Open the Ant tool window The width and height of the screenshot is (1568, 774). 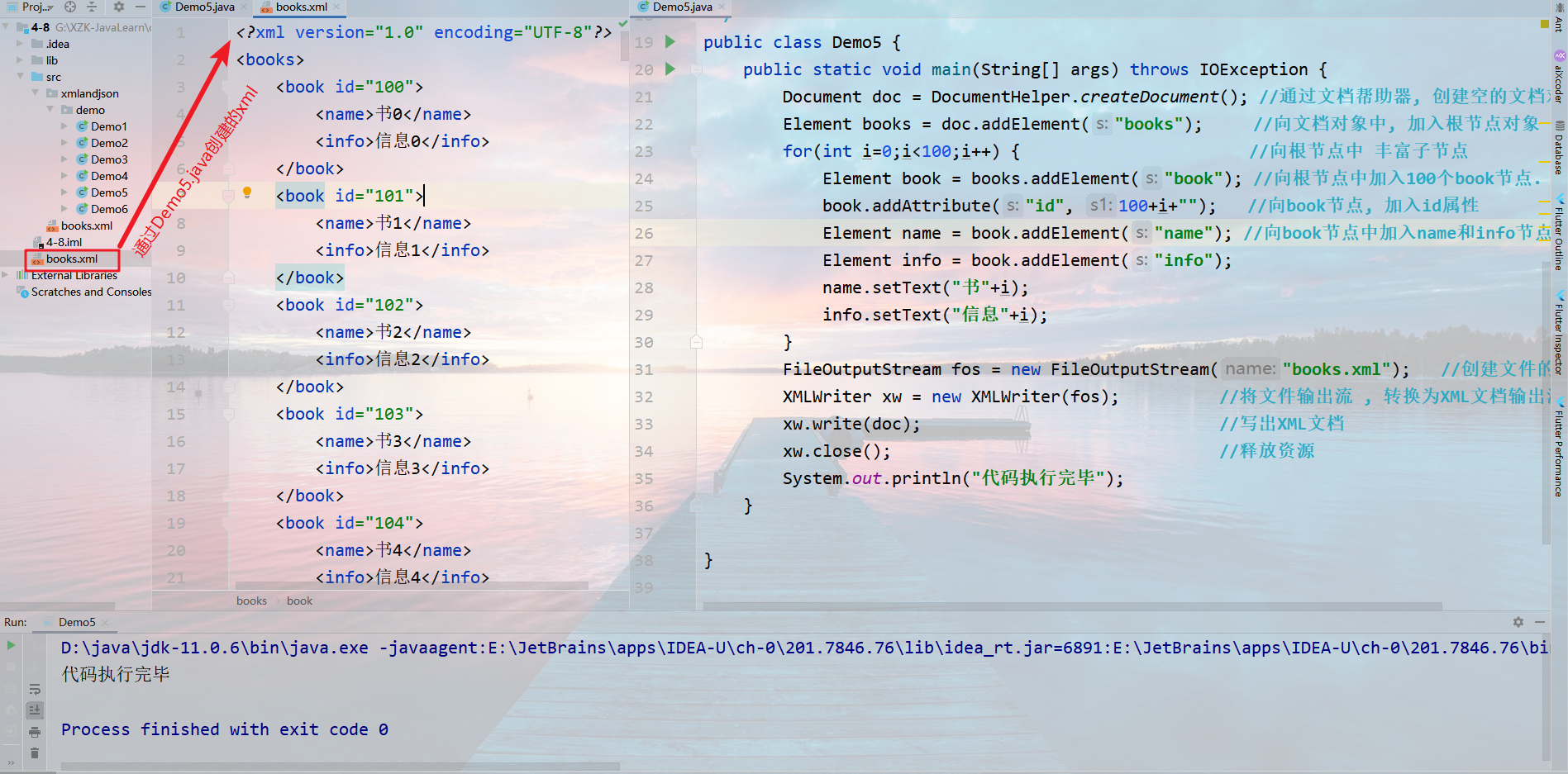[1559, 19]
